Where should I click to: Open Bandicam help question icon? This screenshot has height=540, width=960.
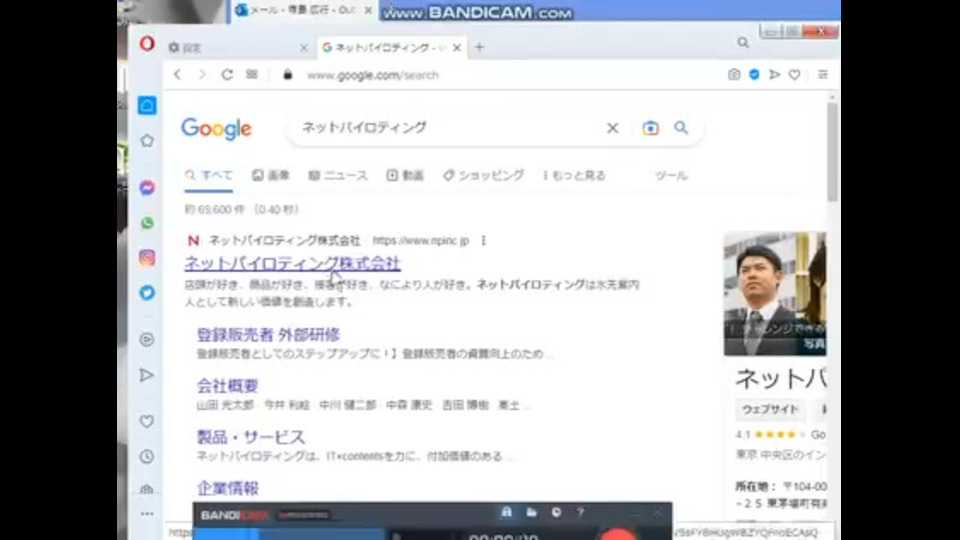pyautogui.click(x=580, y=512)
